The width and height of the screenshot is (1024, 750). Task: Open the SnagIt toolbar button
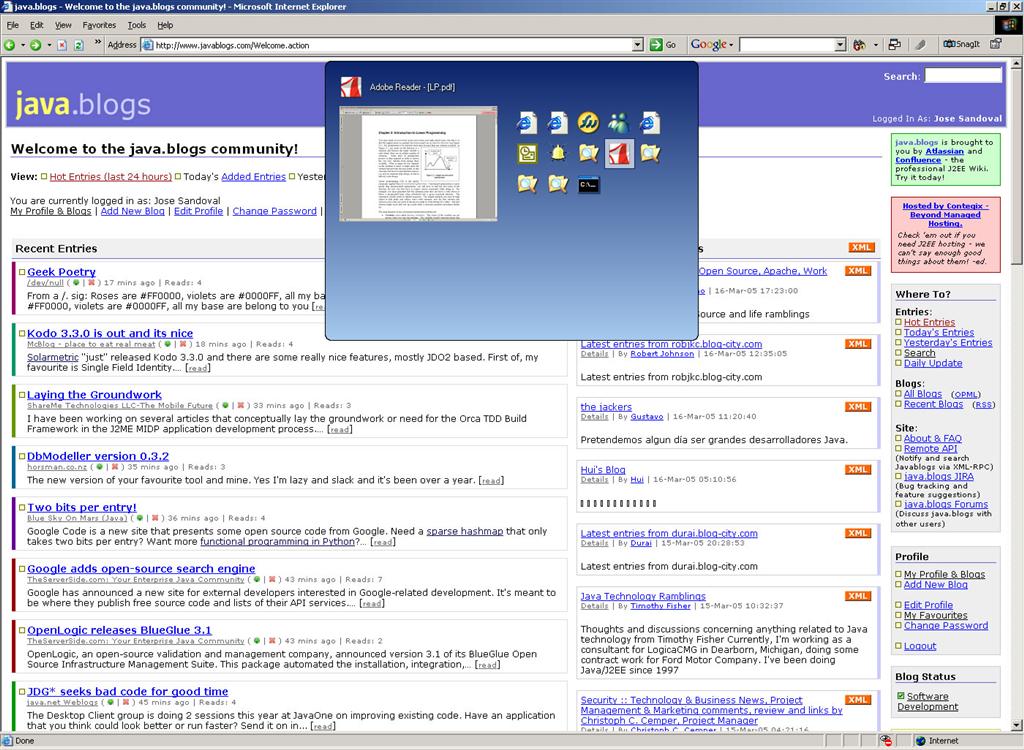point(961,44)
